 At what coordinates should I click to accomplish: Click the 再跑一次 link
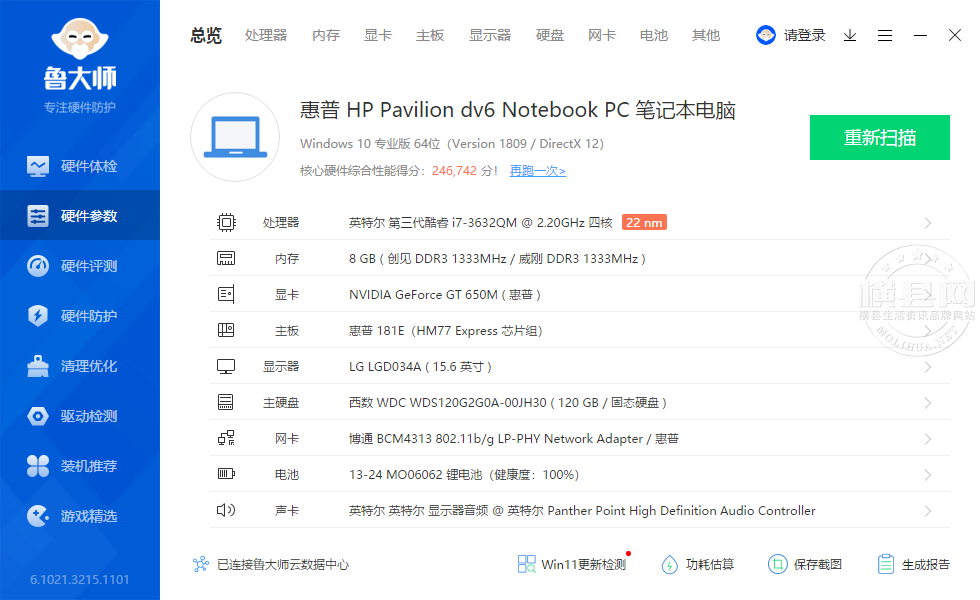[x=538, y=171]
